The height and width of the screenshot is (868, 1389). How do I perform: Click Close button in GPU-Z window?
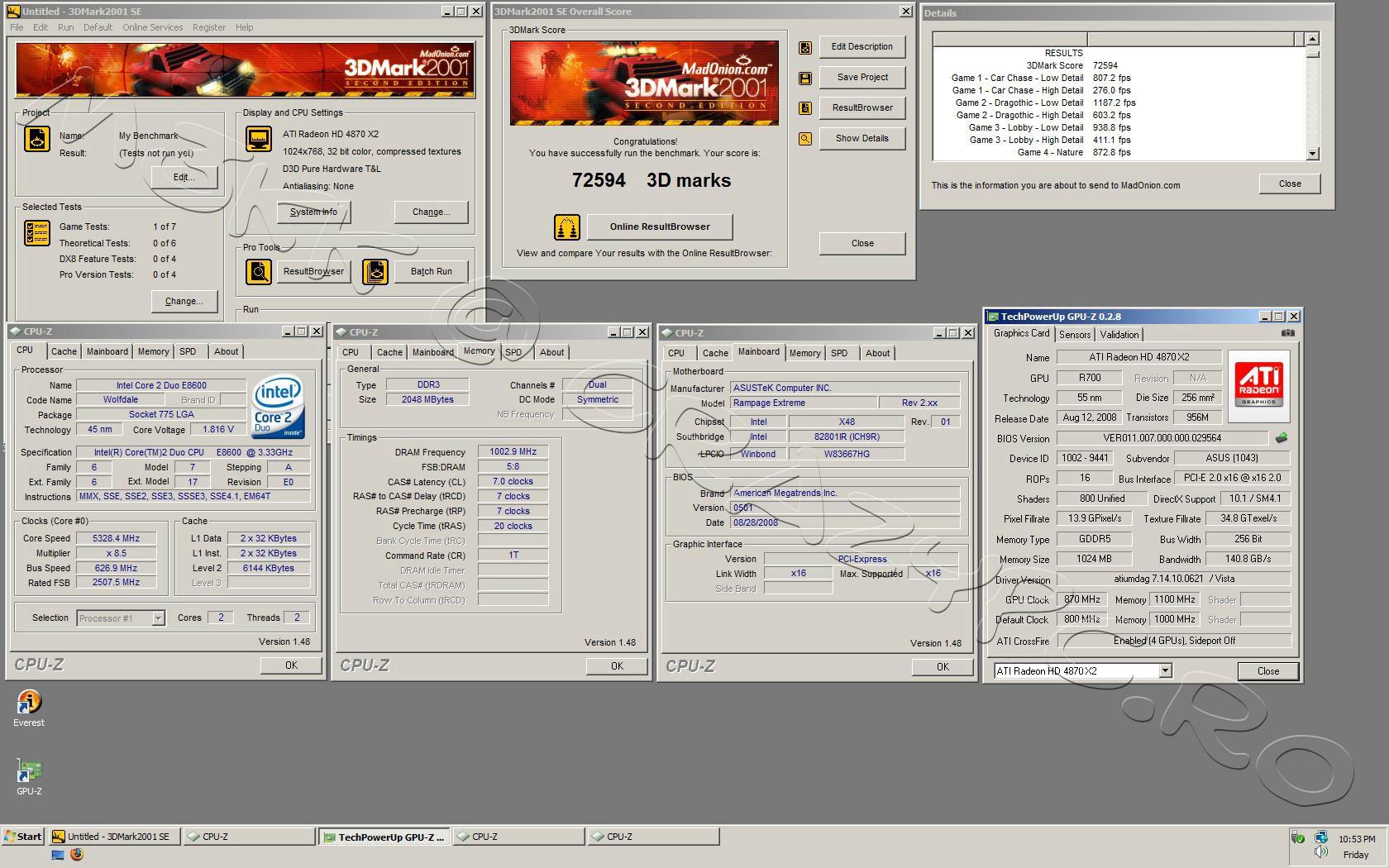pos(1268,671)
